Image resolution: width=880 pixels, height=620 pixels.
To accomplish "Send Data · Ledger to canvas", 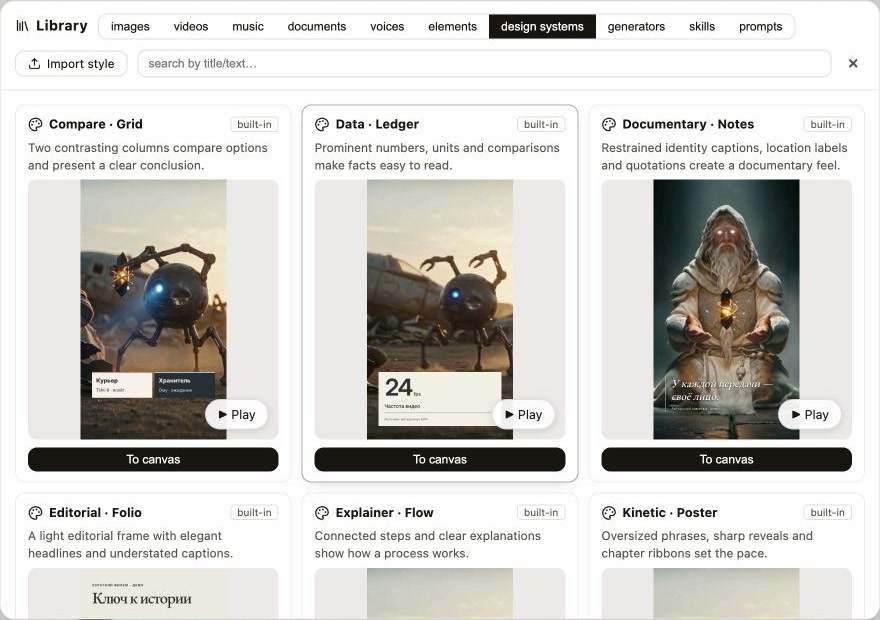I will [440, 460].
